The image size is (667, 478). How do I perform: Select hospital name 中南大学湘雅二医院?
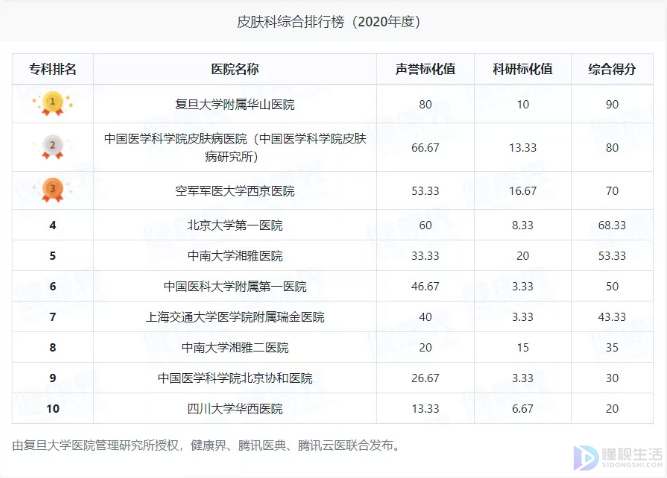[x=235, y=347]
